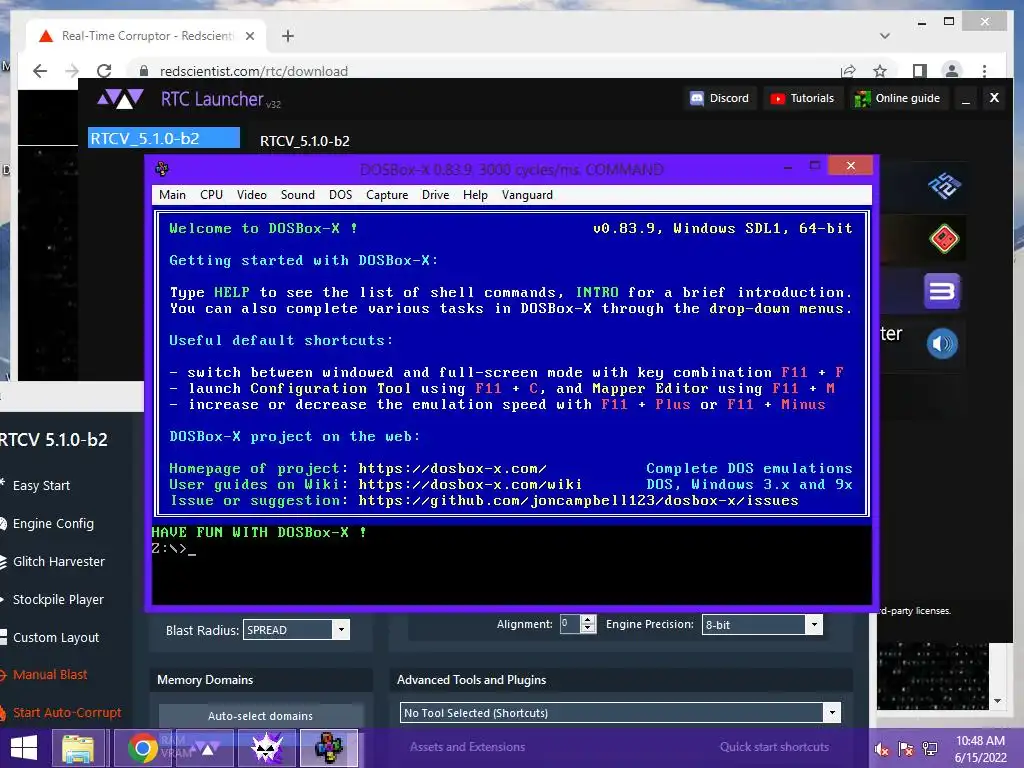The image size is (1024, 768).
Task: Click the blue layered diamond launcher icon
Action: coord(944,186)
